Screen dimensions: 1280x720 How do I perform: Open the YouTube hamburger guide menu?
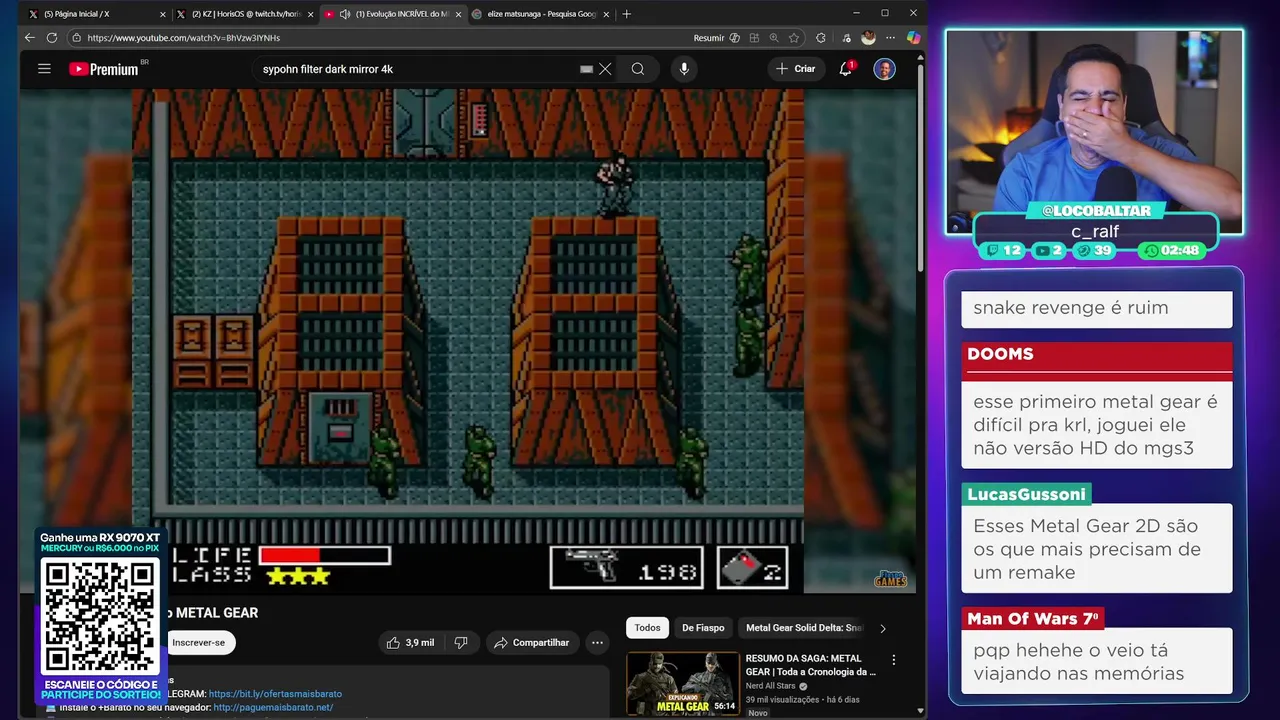[44, 69]
